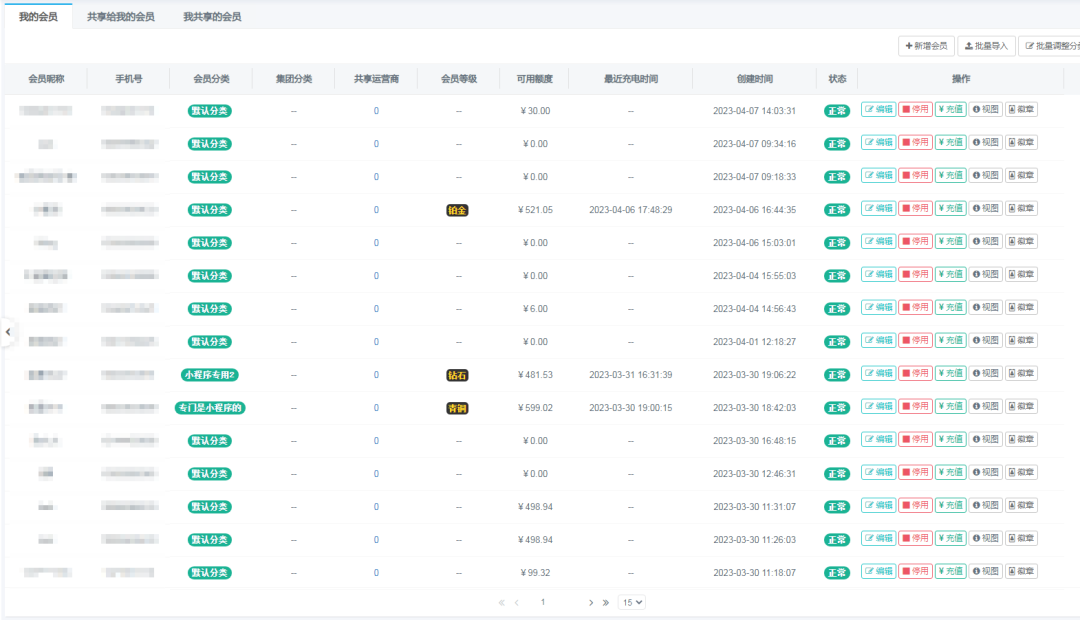Viewport: 1080px width, 620px height.
Task: Go to the first page («)
Action: [x=501, y=602]
